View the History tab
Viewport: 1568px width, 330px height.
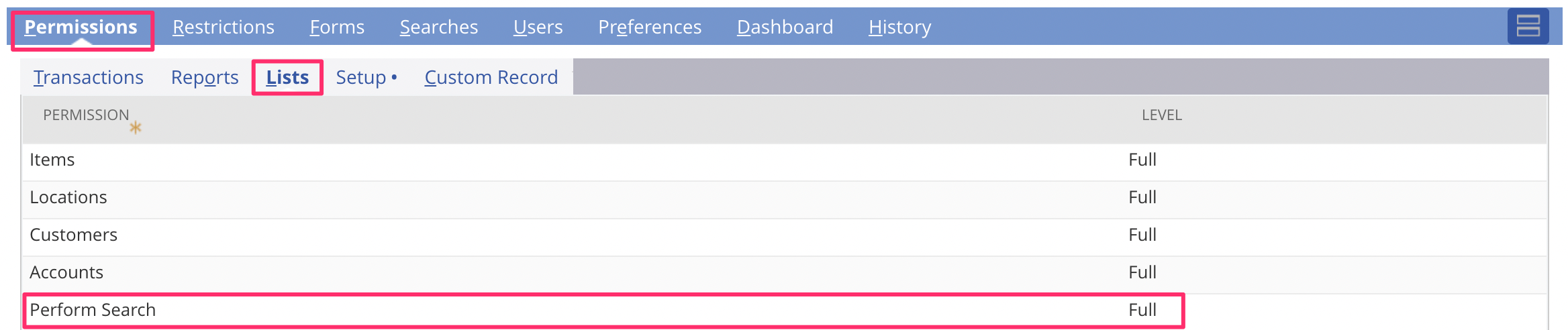900,27
